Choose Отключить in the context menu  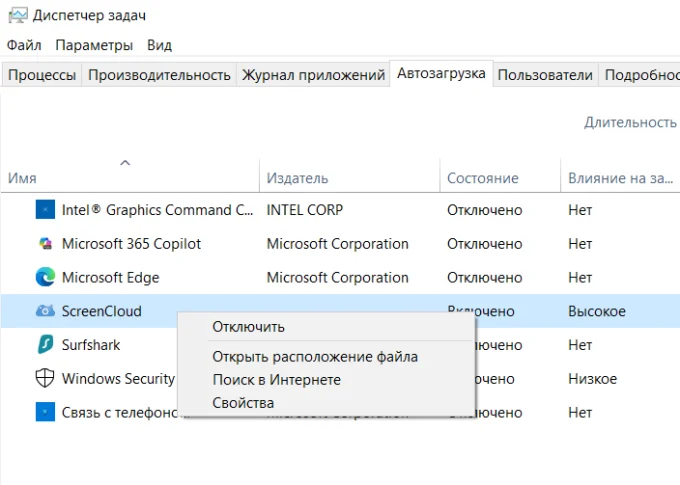[x=248, y=327]
